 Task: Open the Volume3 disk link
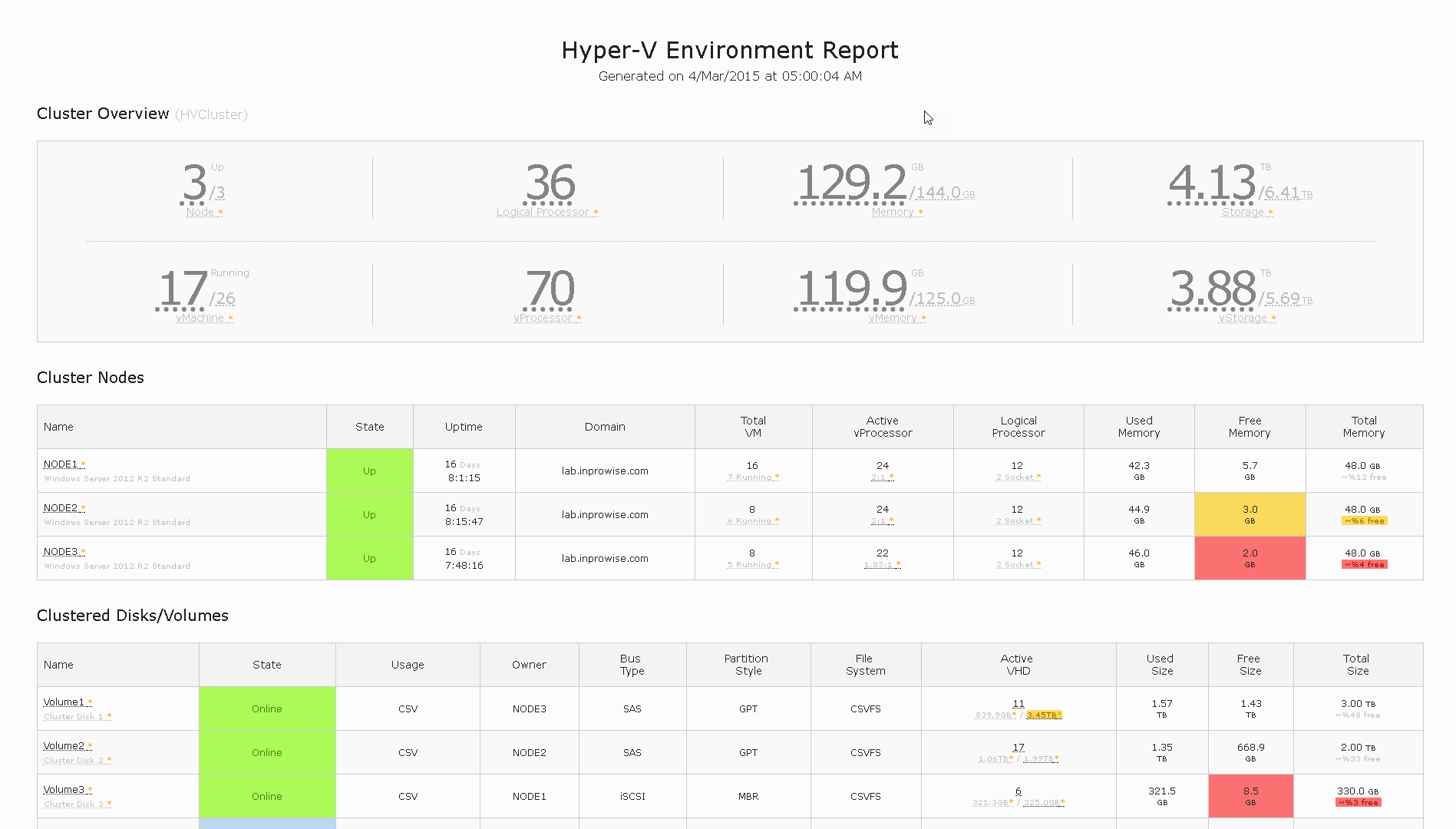click(x=64, y=790)
